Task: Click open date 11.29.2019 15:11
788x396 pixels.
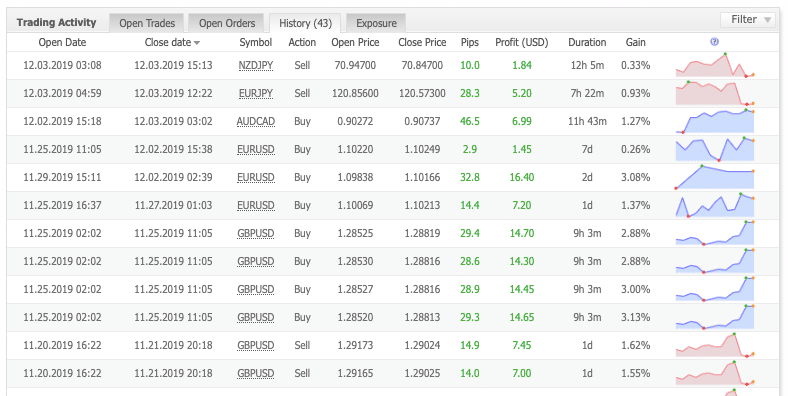Action: (62, 177)
